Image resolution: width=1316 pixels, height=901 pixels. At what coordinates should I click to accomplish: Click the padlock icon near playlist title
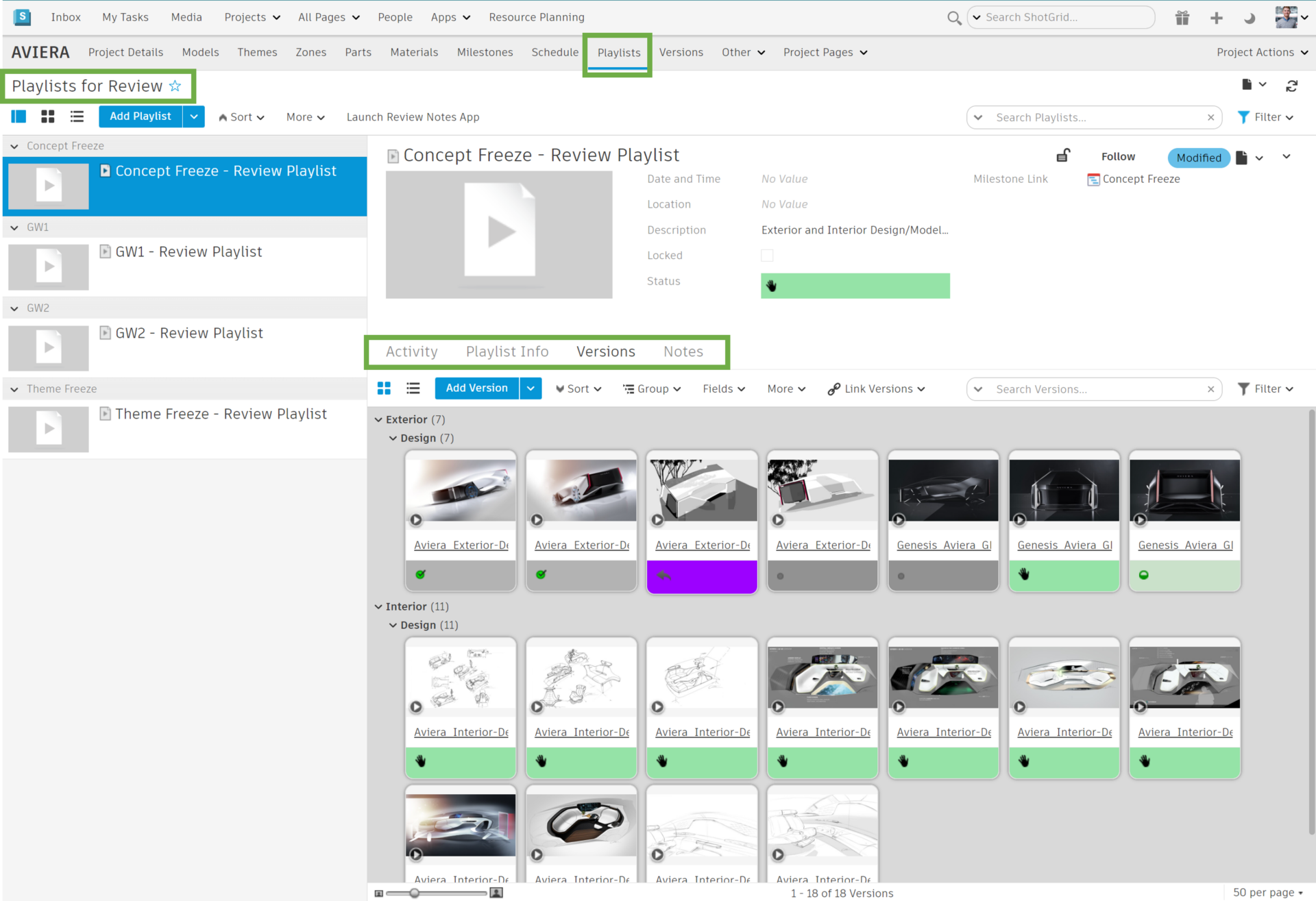1063,155
